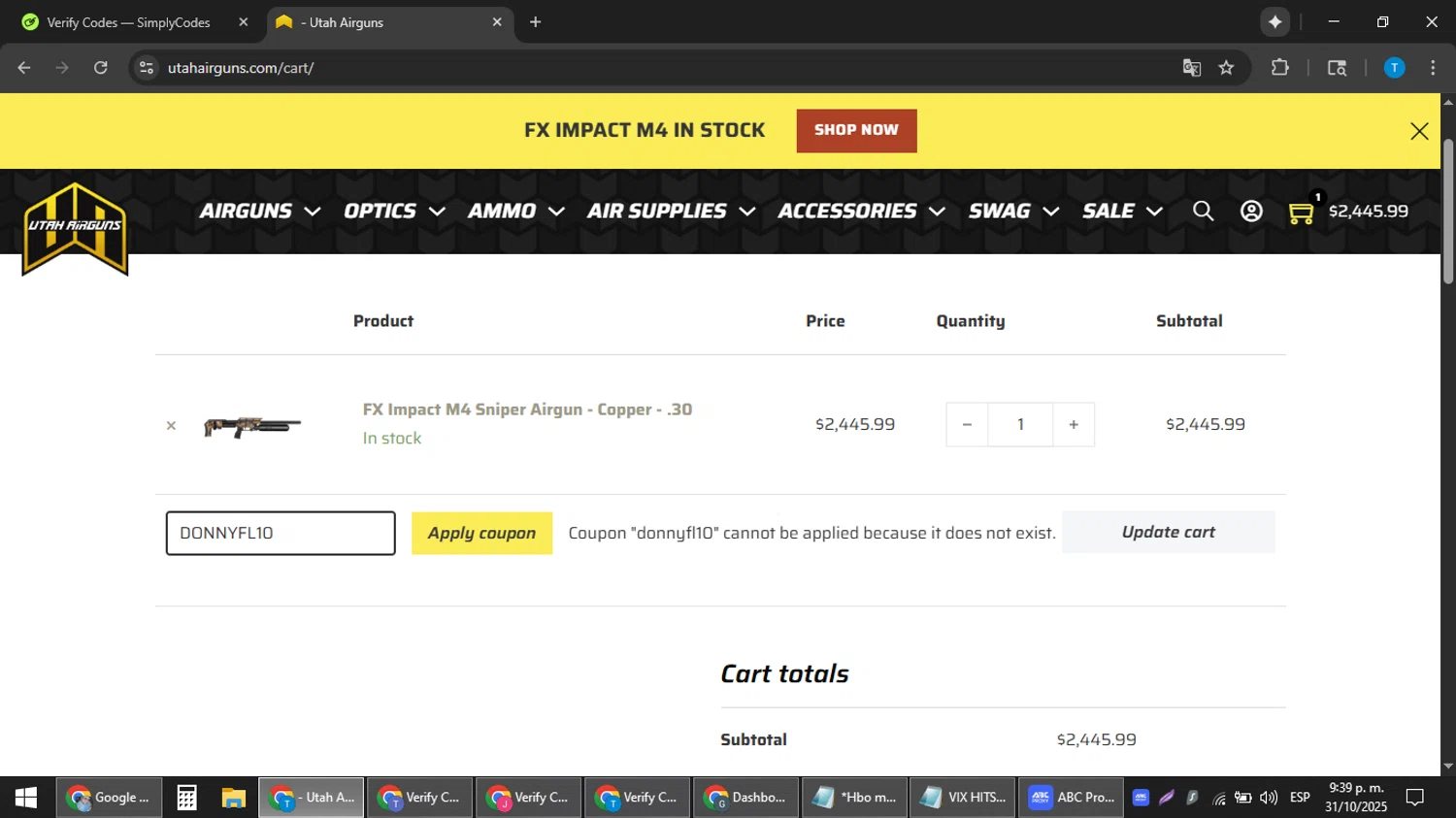This screenshot has height=818, width=1456.
Task: Click the coupon code field with DONNYFL10
Action: pyautogui.click(x=281, y=534)
